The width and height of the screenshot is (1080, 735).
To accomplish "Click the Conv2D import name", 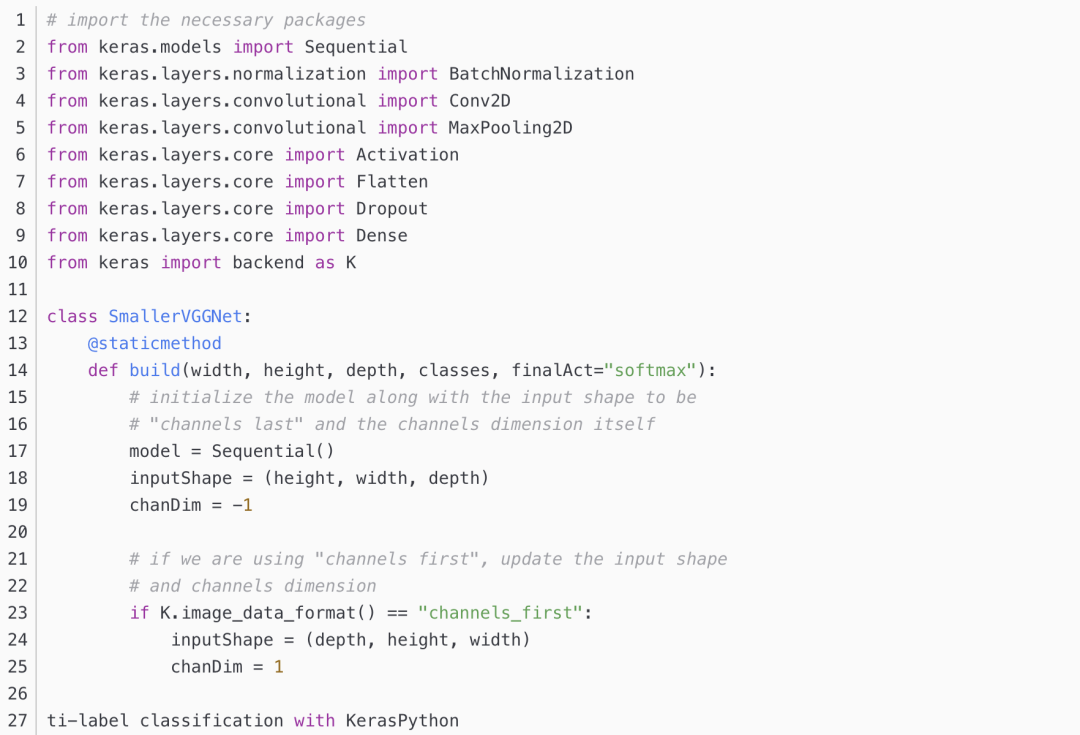I will coord(480,101).
